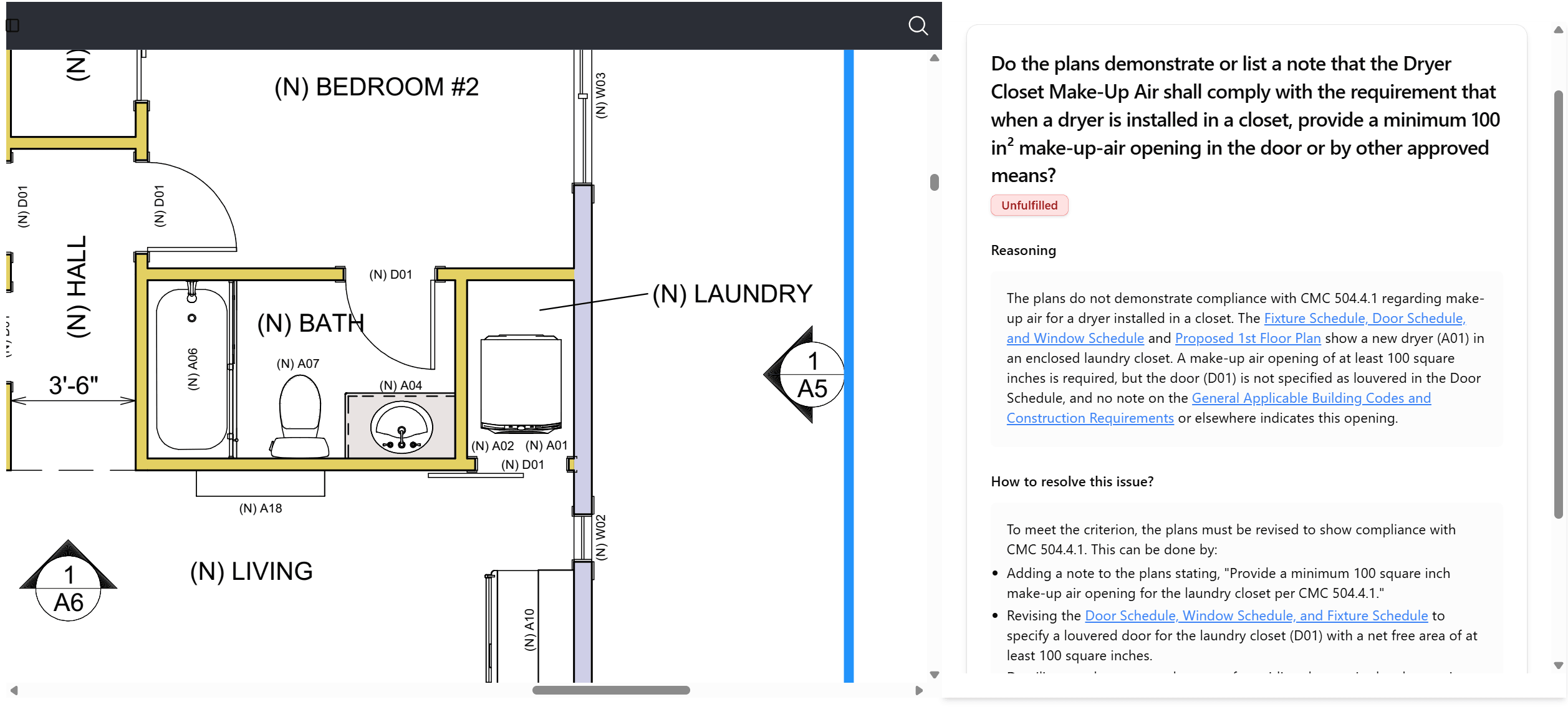Screen dimensions: 1568x722
Task: Click the (N) BEDROOM #2 label
Action: tap(377, 87)
